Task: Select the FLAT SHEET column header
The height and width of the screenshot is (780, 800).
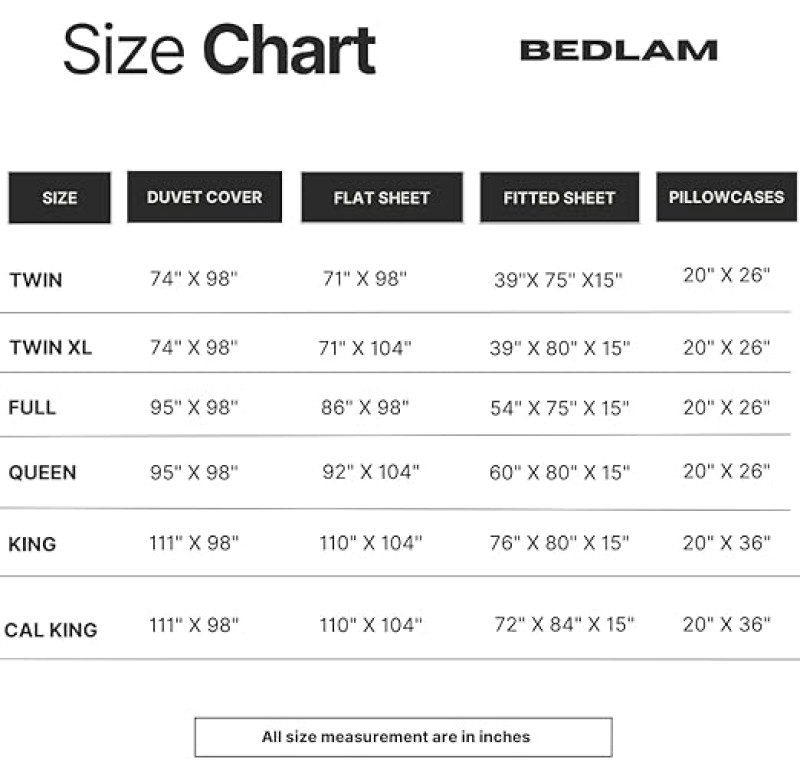Action: coord(382,197)
